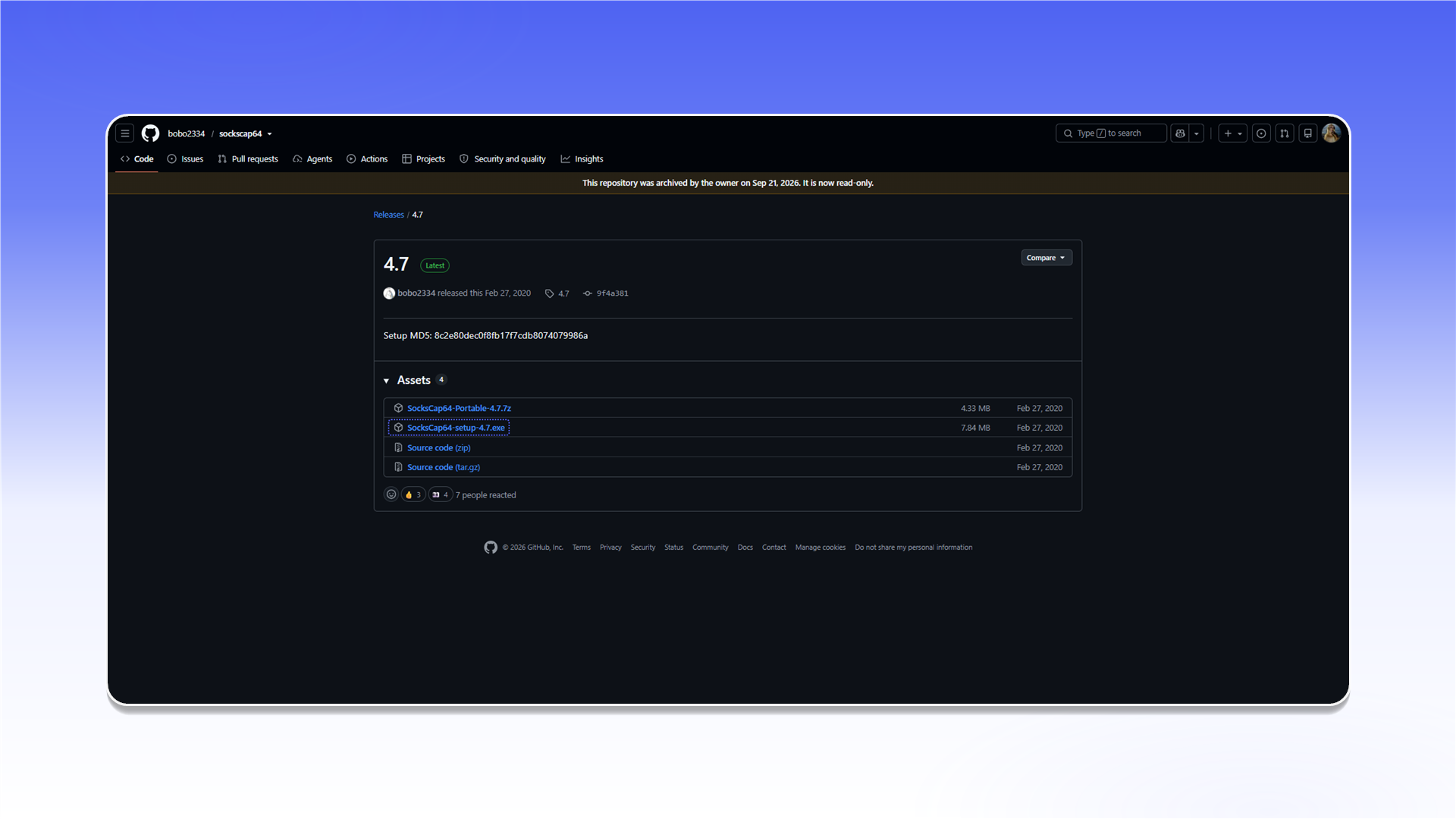Open the plus create-new dropdown
The height and width of the screenshot is (819, 1456).
1233,133
